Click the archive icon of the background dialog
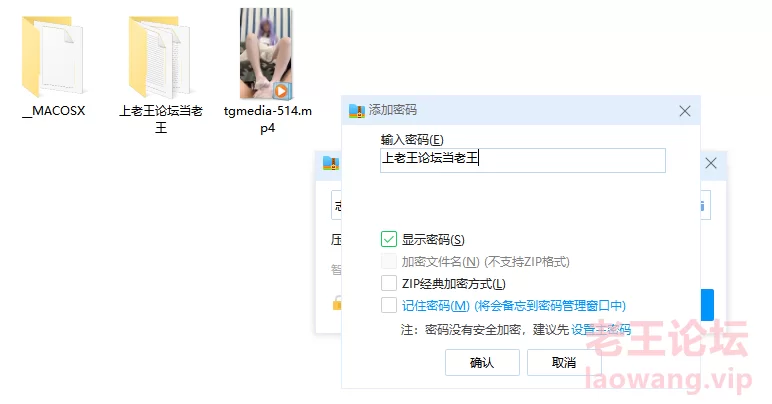The width and height of the screenshot is (772, 404). point(331,163)
